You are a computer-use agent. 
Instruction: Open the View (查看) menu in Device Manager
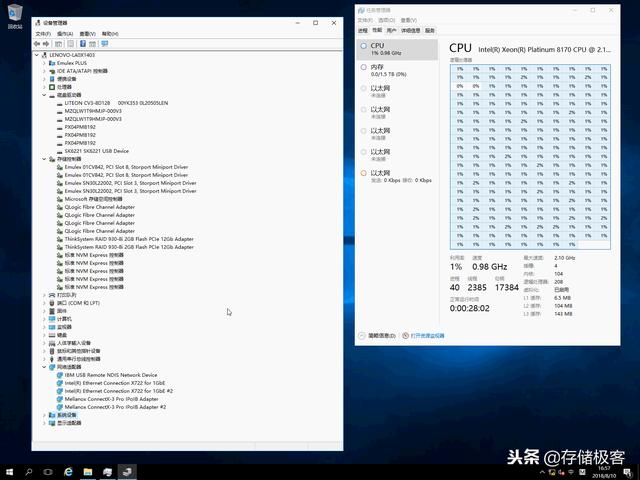[x=87, y=33]
